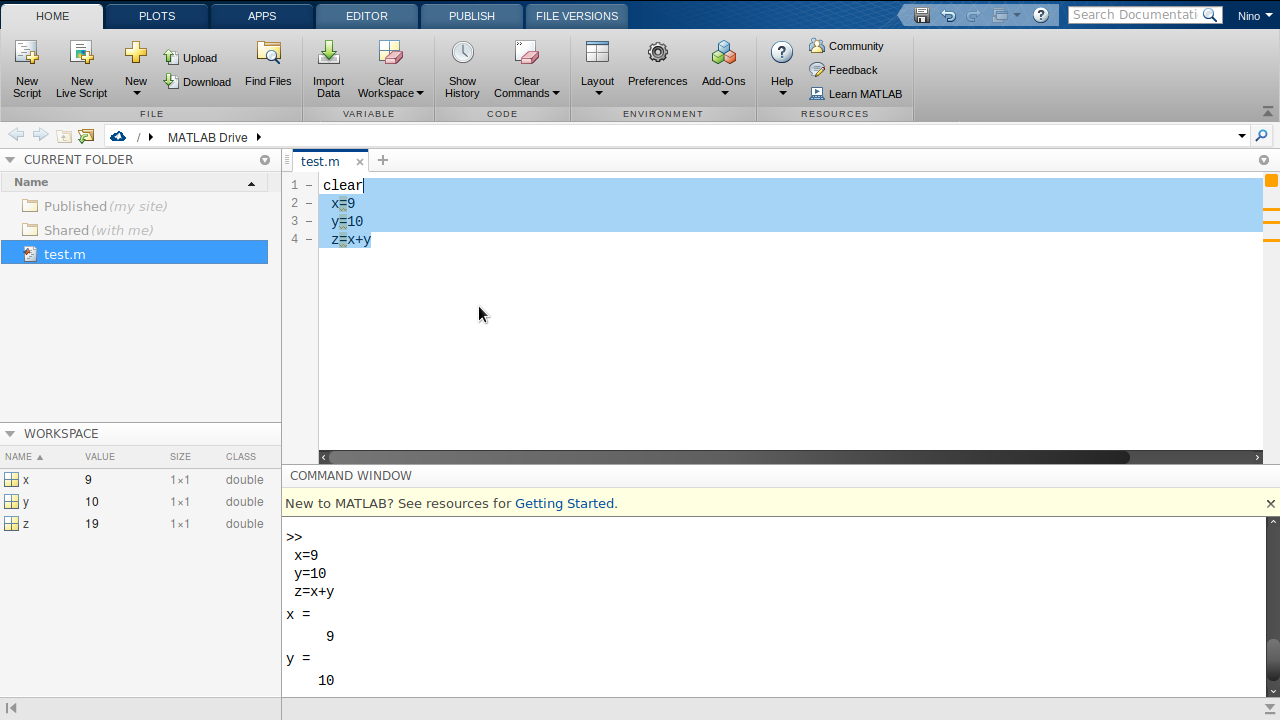Image resolution: width=1280 pixels, height=720 pixels.
Task: Collapse the Current Folder panel
Action: [x=10, y=160]
